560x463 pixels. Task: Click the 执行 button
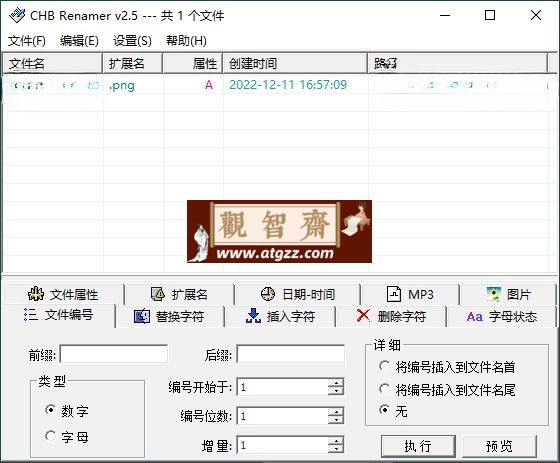[x=418, y=446]
